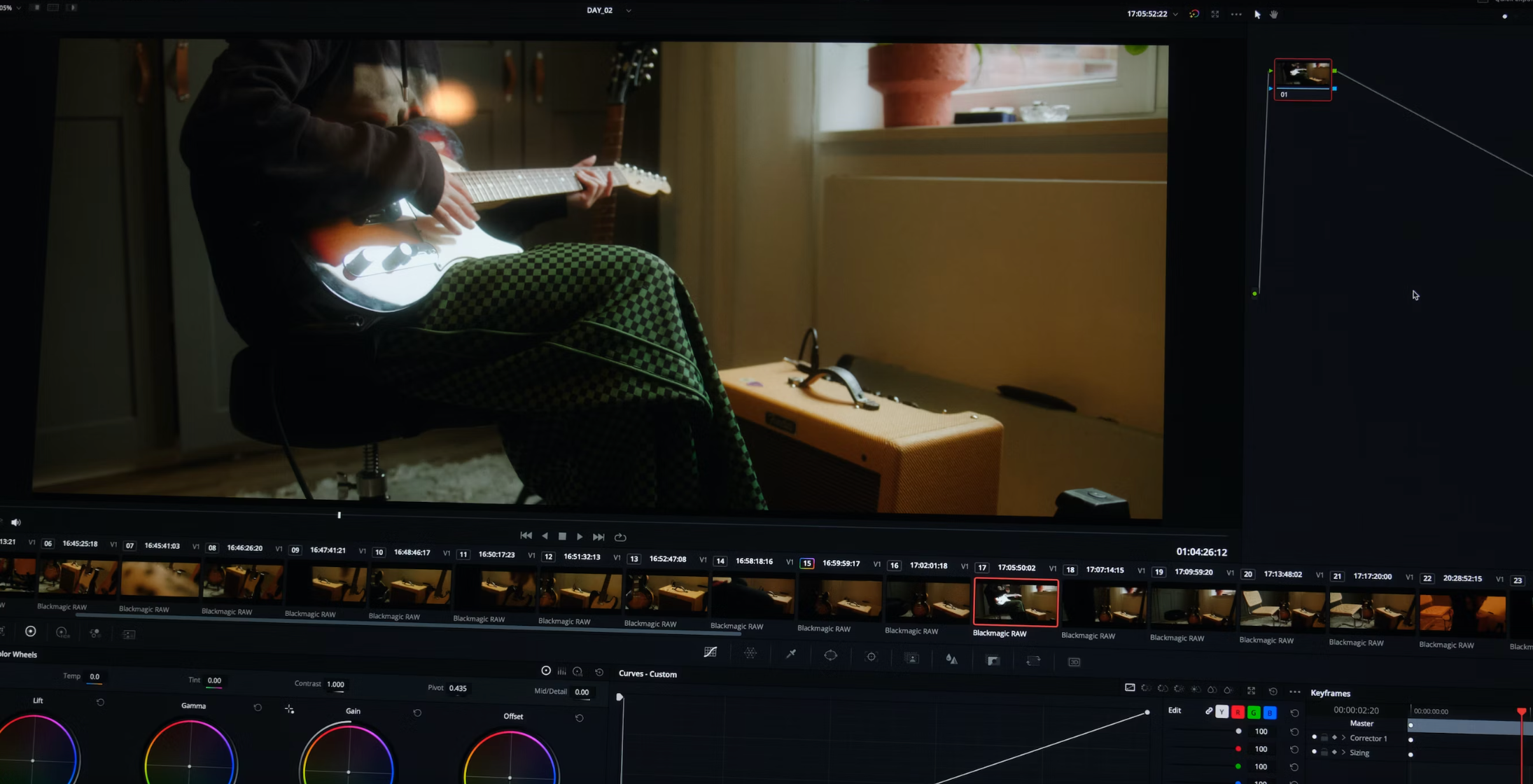Open Qualifier eyedropper palette
The image size is (1533, 784).
(791, 654)
